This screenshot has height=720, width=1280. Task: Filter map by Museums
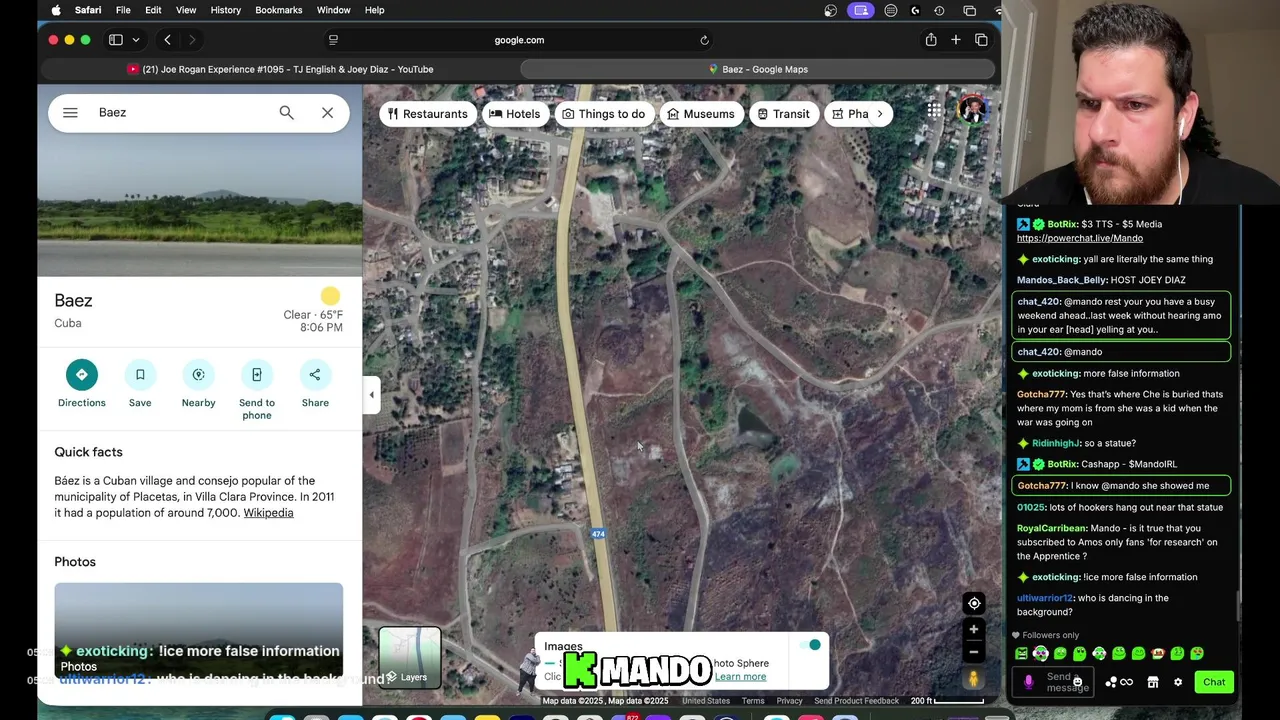pyautogui.click(x=701, y=114)
